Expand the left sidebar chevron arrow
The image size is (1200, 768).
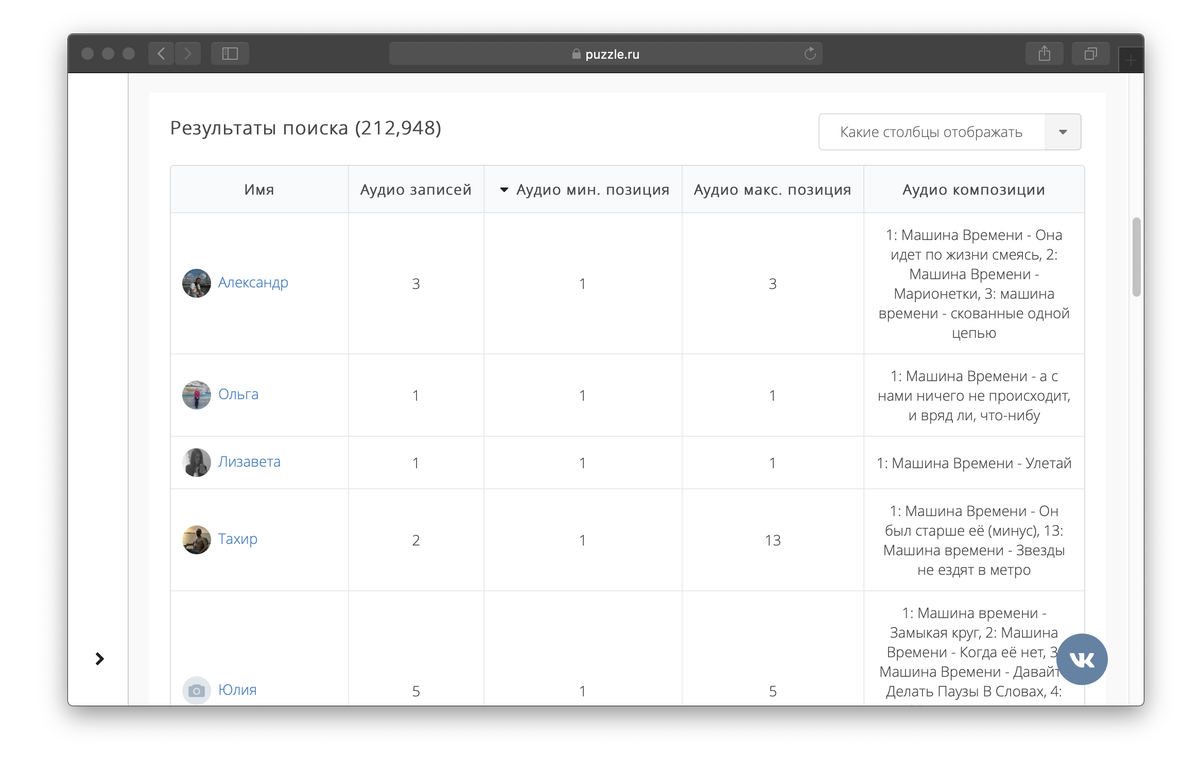tap(99, 658)
